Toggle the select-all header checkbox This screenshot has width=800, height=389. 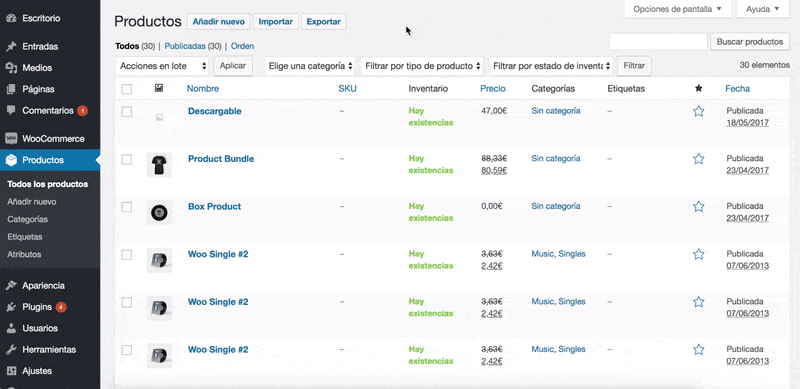[127, 89]
